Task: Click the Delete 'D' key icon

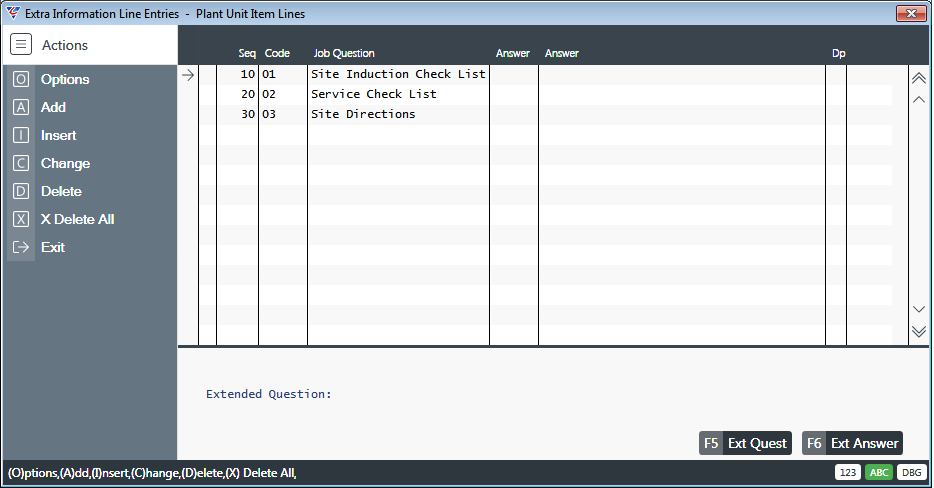Action: click(x=21, y=191)
